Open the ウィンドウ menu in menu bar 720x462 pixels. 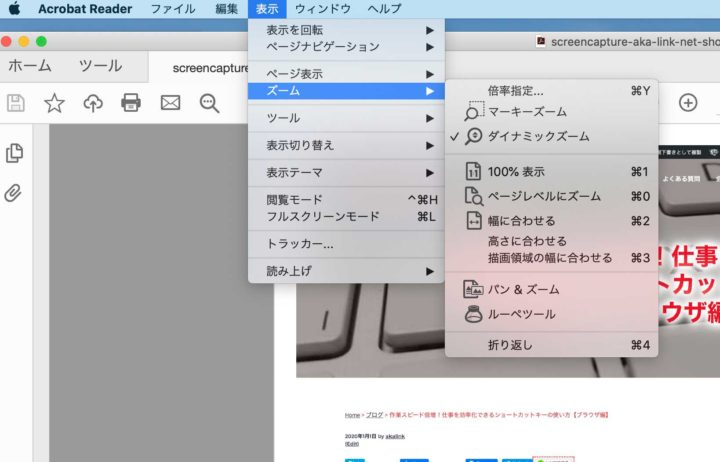pyautogui.click(x=322, y=9)
